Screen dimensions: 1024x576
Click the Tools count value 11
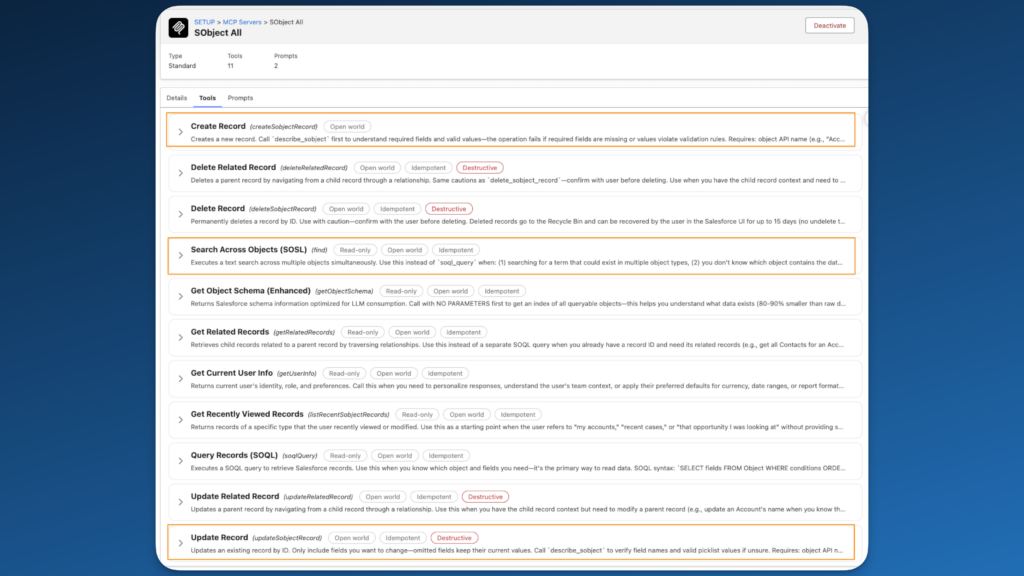point(231,66)
